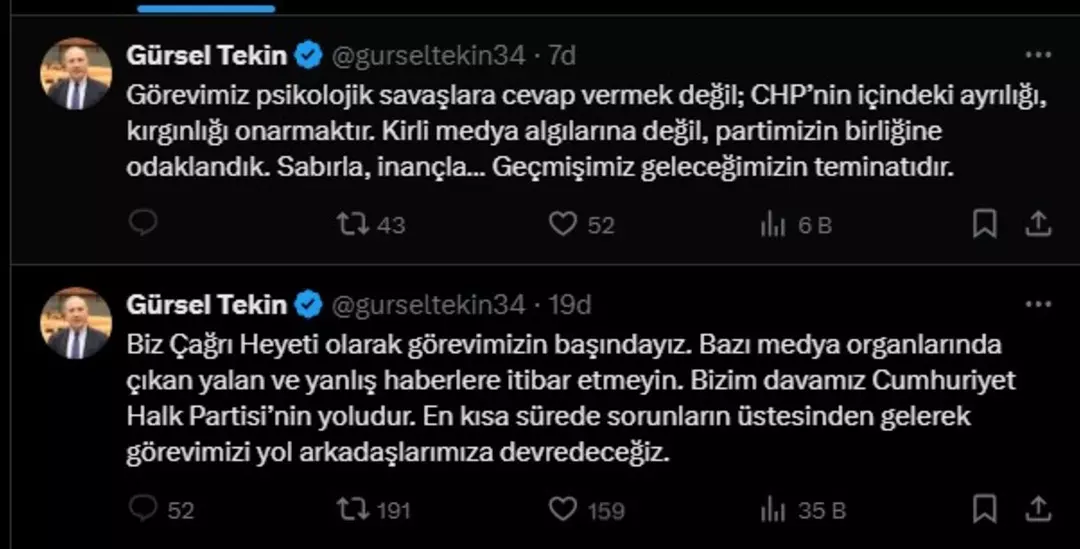Like the tweet with 159 likes
The height and width of the screenshot is (549, 1080).
pyautogui.click(x=563, y=509)
